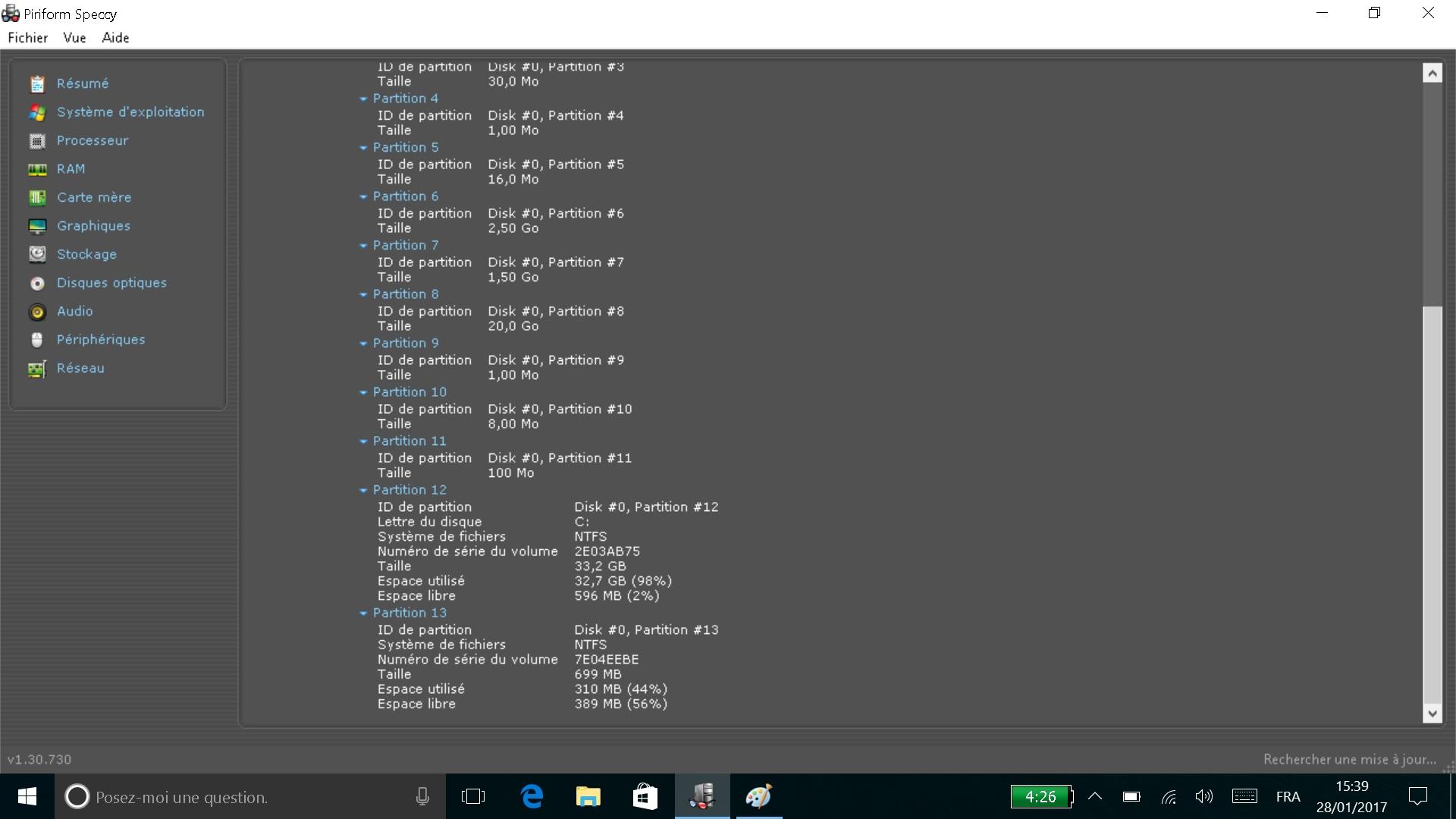Image resolution: width=1456 pixels, height=819 pixels.
Task: Open the RAM memory icon
Action: coord(37,170)
